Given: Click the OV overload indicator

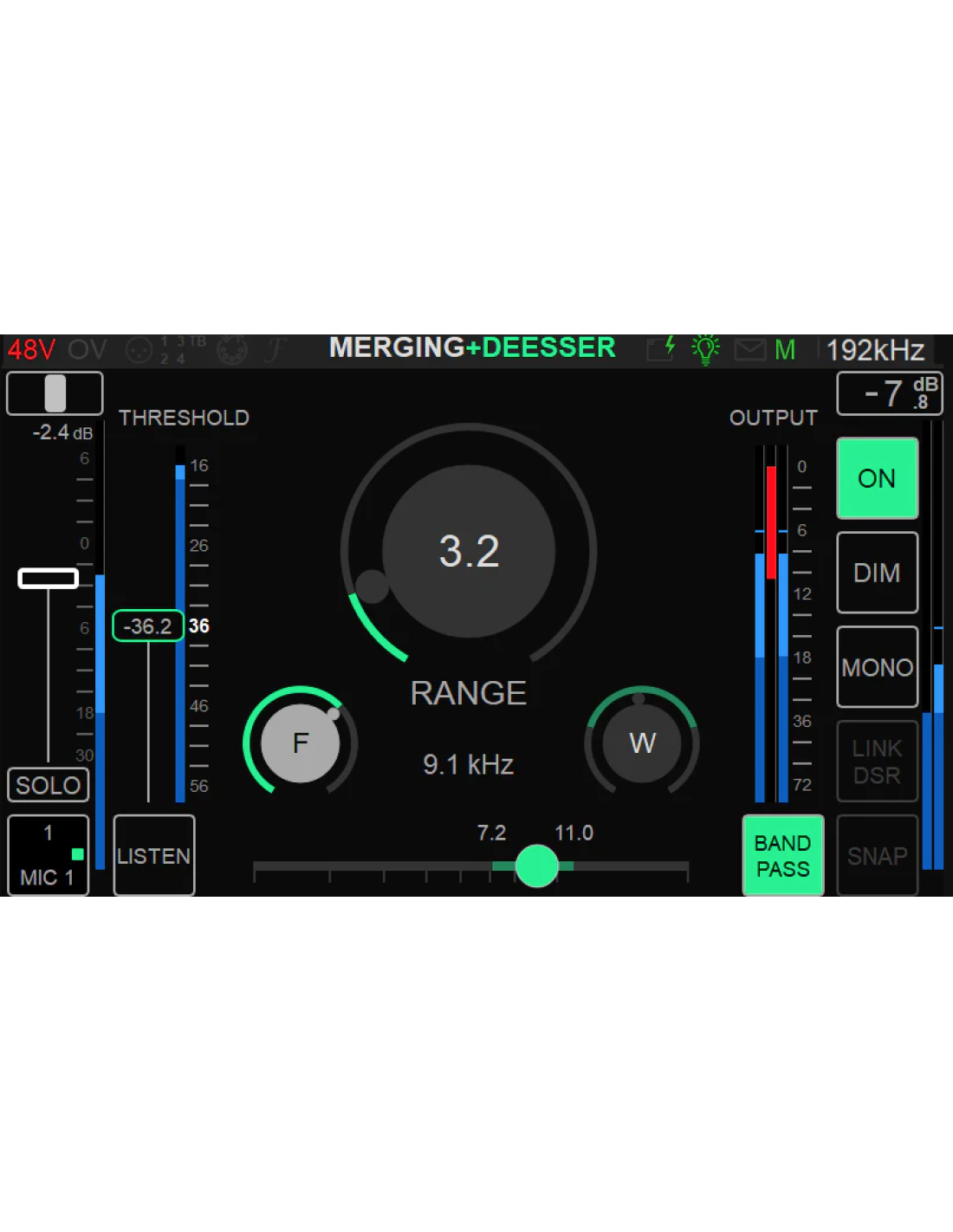Looking at the screenshot, I should pos(88,350).
